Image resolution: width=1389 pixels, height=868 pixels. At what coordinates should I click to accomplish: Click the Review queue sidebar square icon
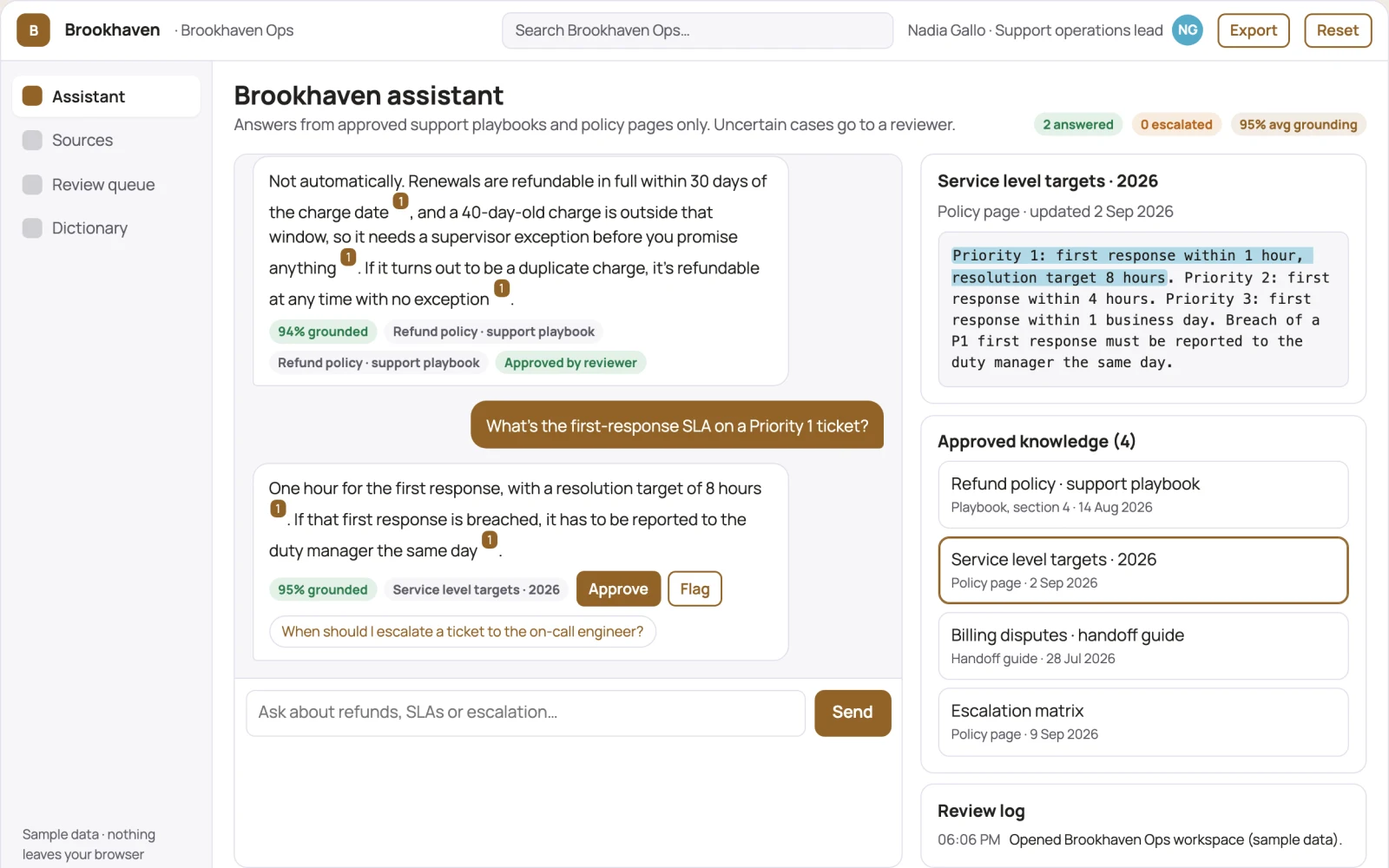coord(32,185)
